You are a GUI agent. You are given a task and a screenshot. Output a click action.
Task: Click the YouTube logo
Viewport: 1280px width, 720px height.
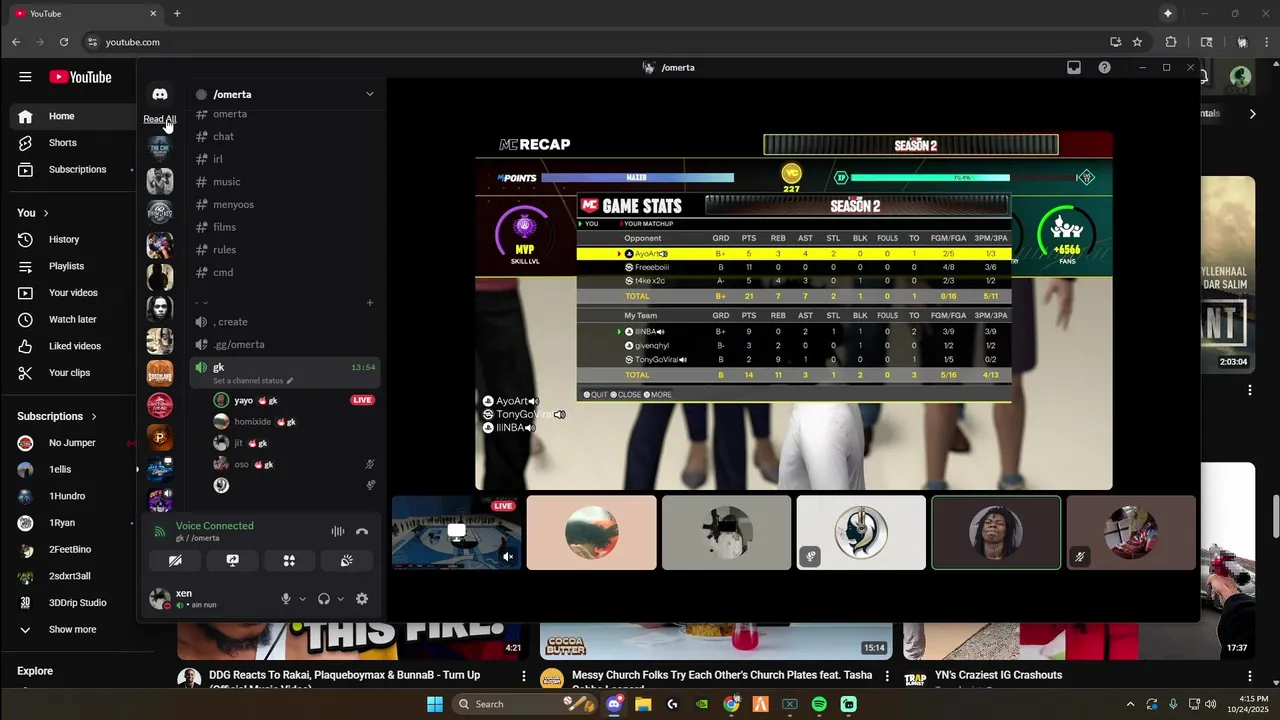pos(80,77)
